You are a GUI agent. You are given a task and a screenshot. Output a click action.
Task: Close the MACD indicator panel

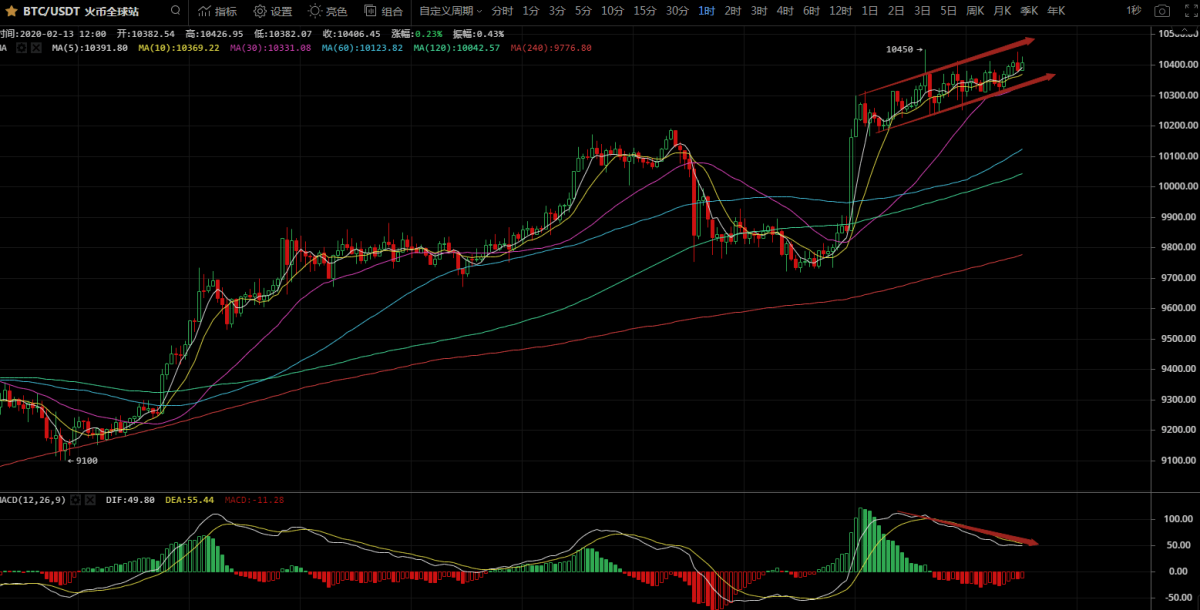[x=90, y=500]
